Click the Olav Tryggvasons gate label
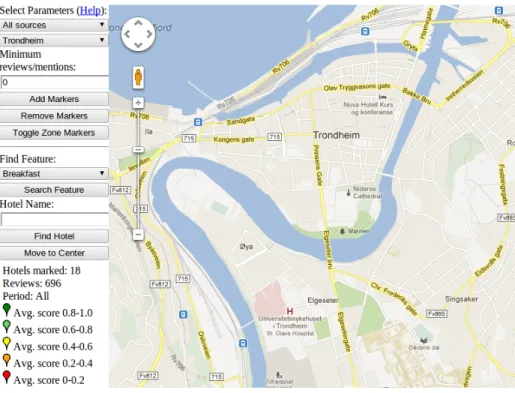The height and width of the screenshot is (393, 515). click(x=357, y=87)
